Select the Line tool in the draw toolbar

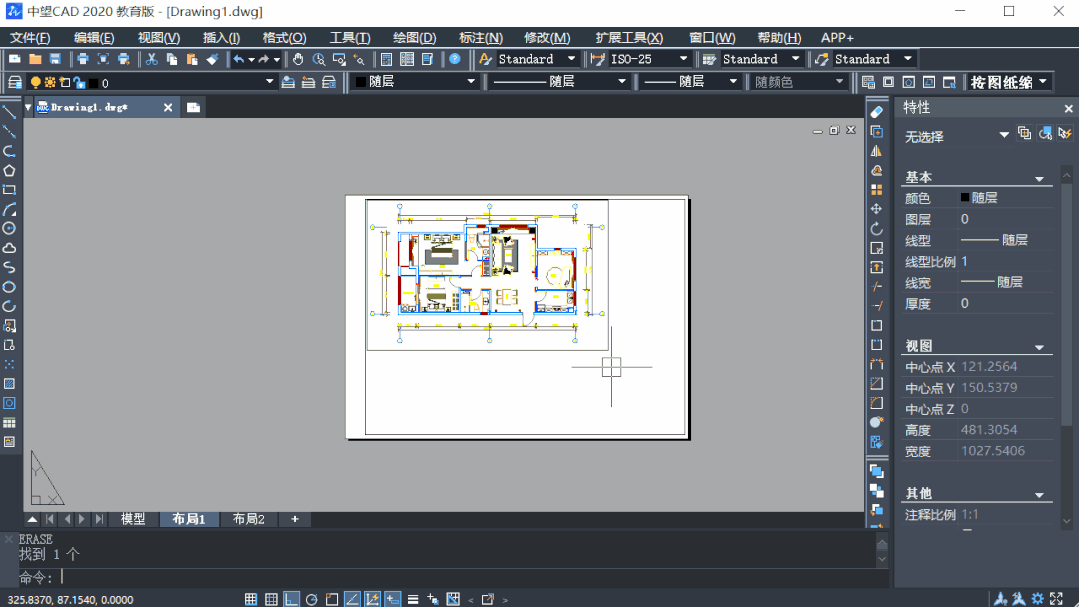pos(9,112)
